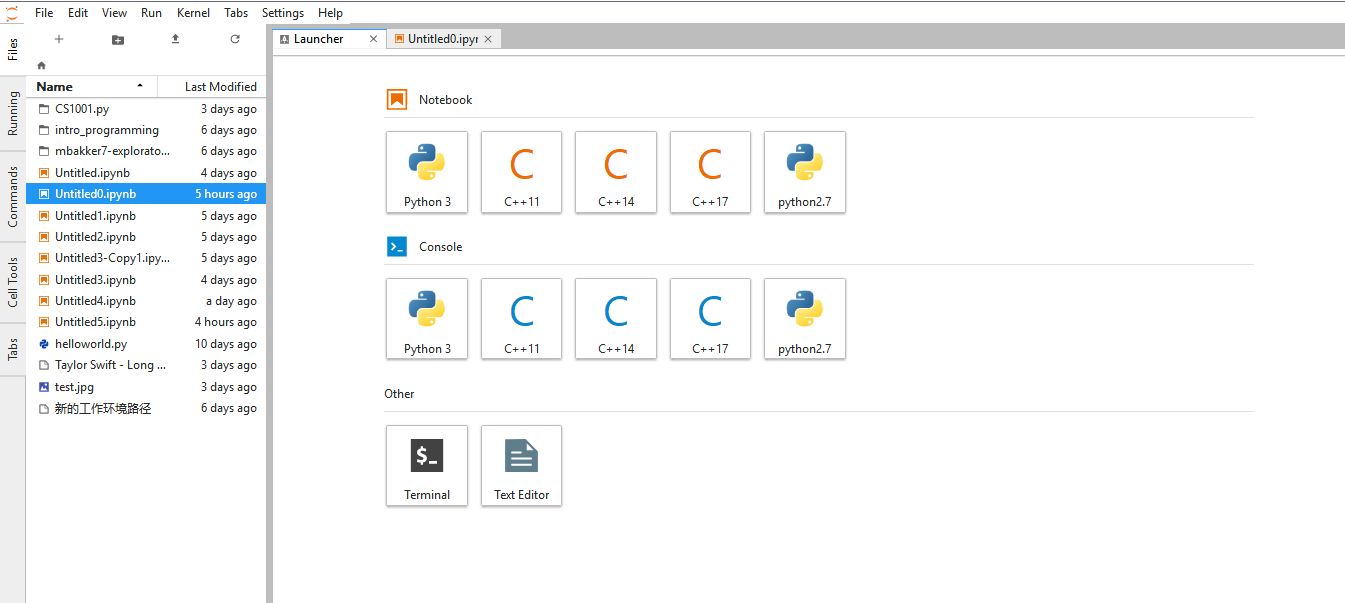Open the File menu

[x=44, y=13]
